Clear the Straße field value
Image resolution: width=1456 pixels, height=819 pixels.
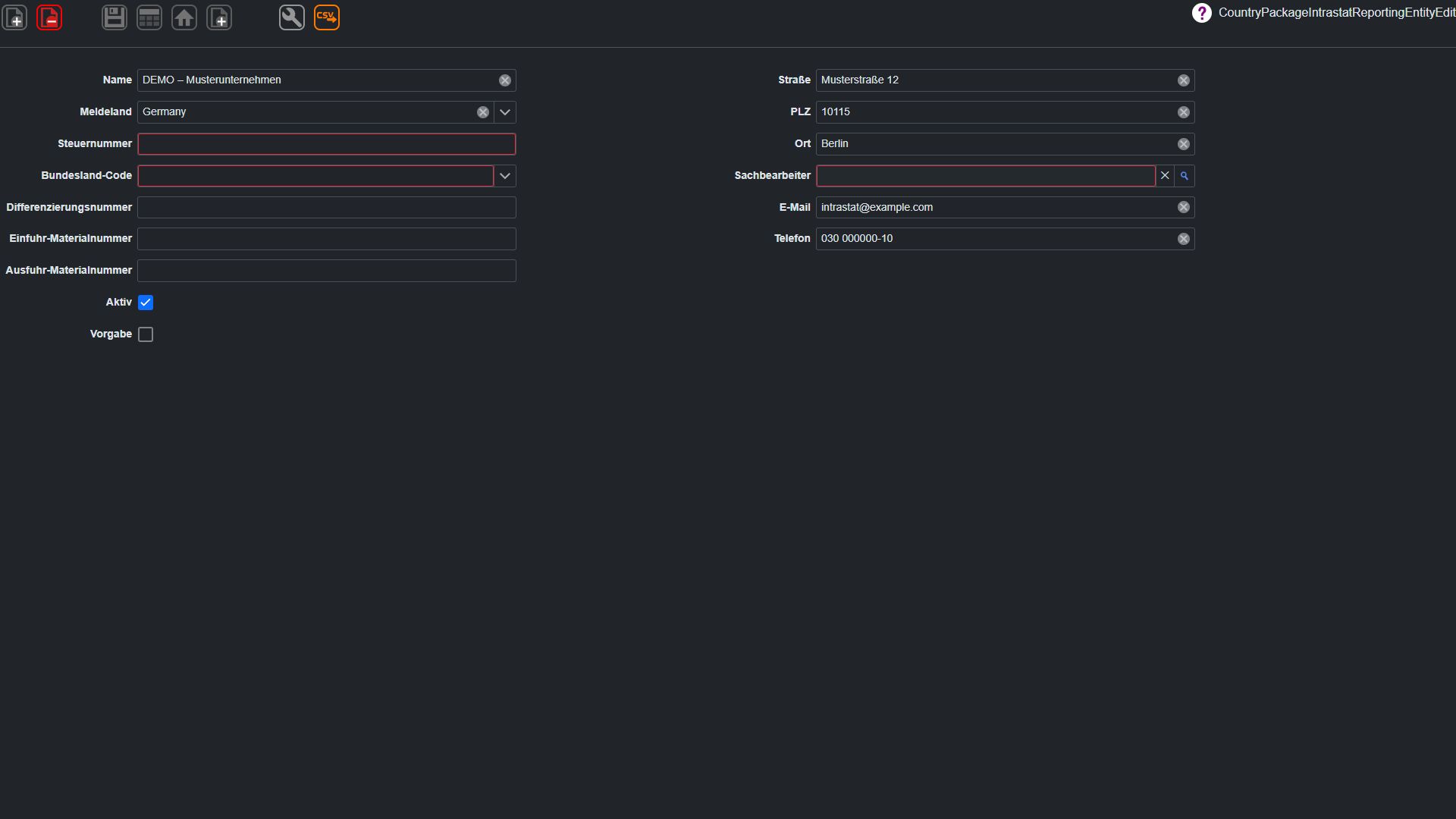1184,80
